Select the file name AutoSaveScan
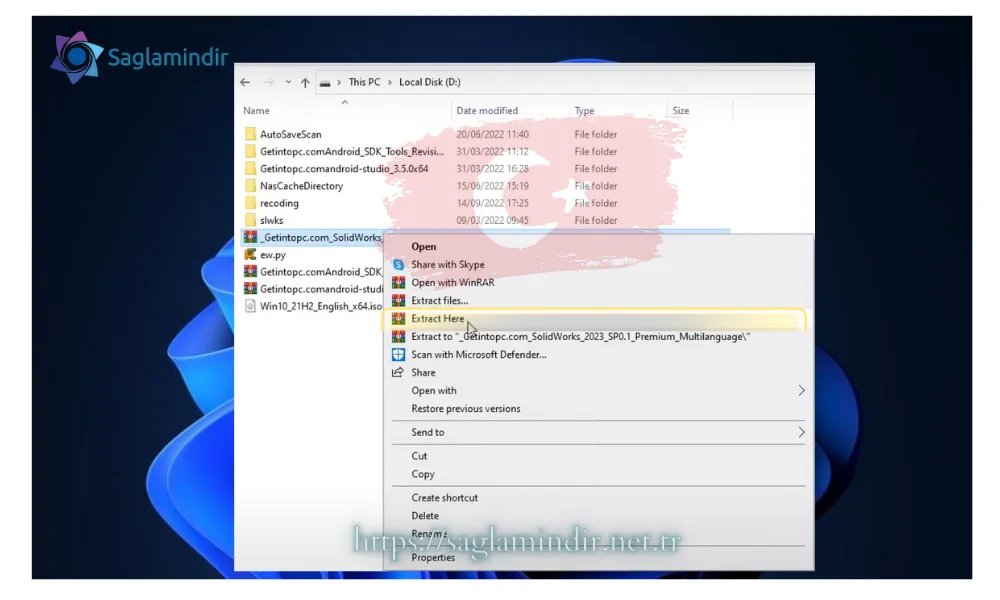Screen dimensions: 1000x600 coord(290,135)
